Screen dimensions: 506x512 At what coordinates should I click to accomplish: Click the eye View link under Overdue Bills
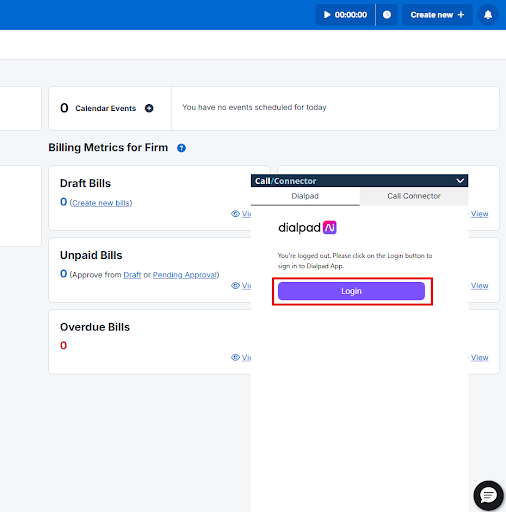(241, 357)
